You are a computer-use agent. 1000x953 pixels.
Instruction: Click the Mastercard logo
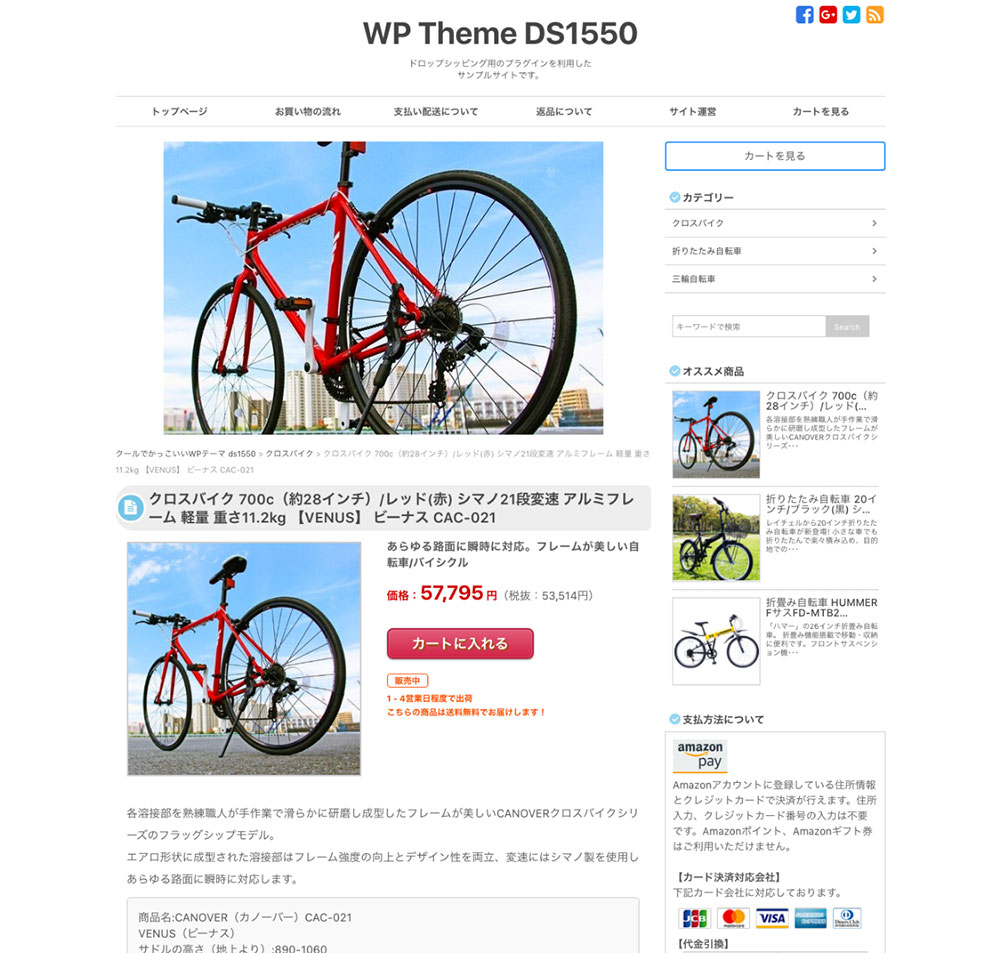click(x=733, y=918)
